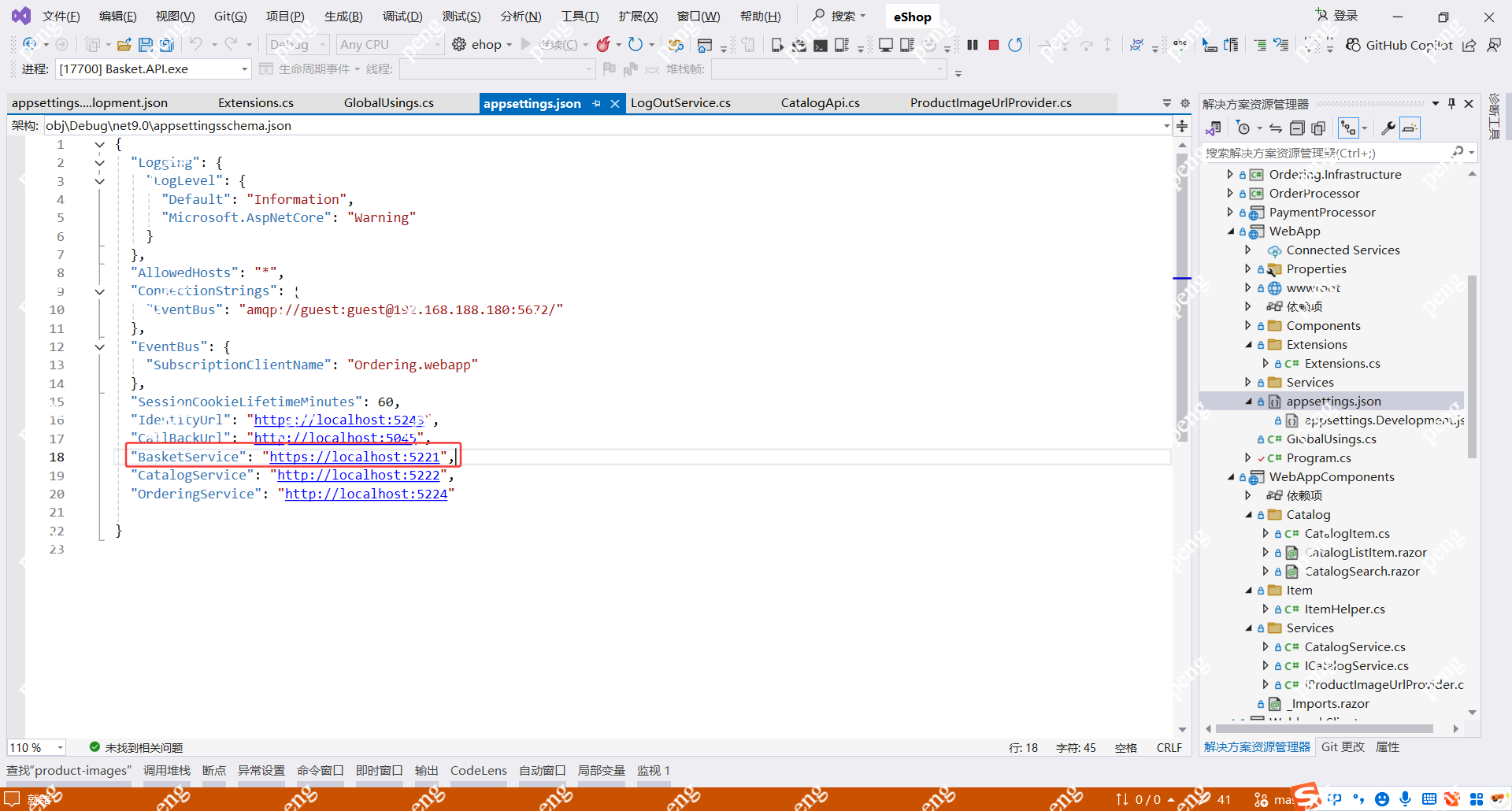This screenshot has height=811, width=1512.
Task: Click the Open File toolbar icon
Action: (x=124, y=45)
